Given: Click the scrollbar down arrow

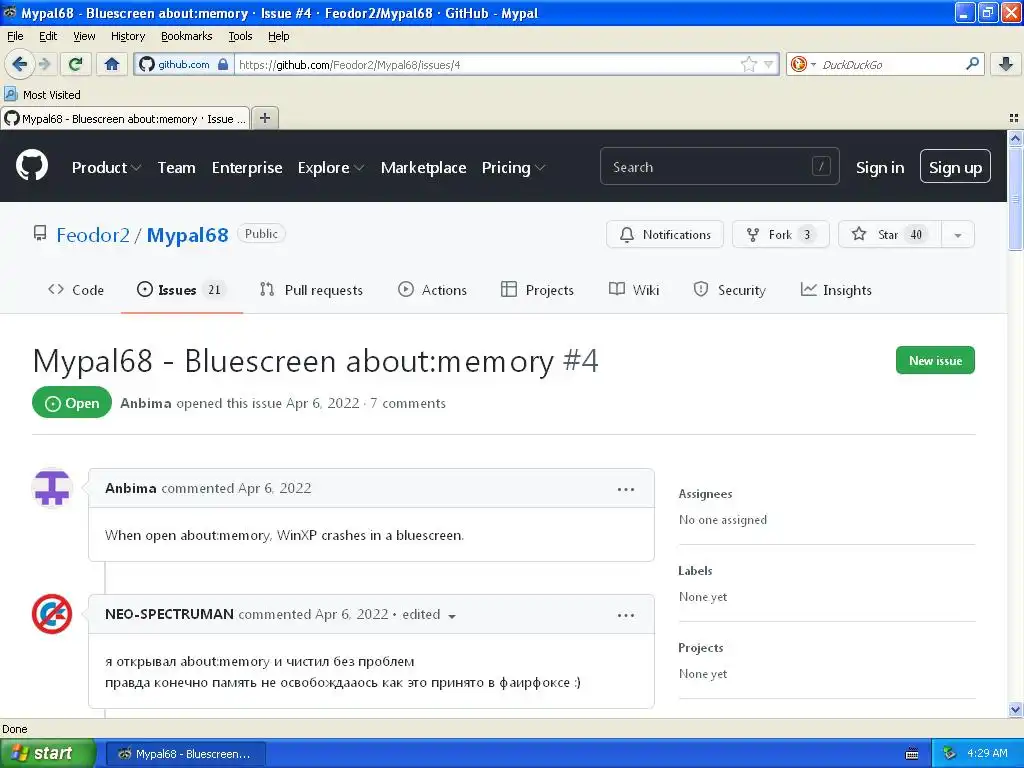Looking at the screenshot, I should [x=1015, y=709].
